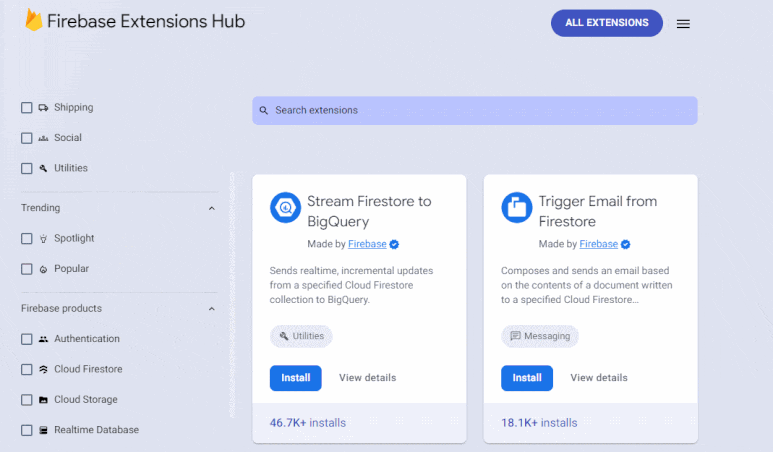The image size is (773, 452).
Task: Click the Popular flame icon
Action: pos(43,269)
